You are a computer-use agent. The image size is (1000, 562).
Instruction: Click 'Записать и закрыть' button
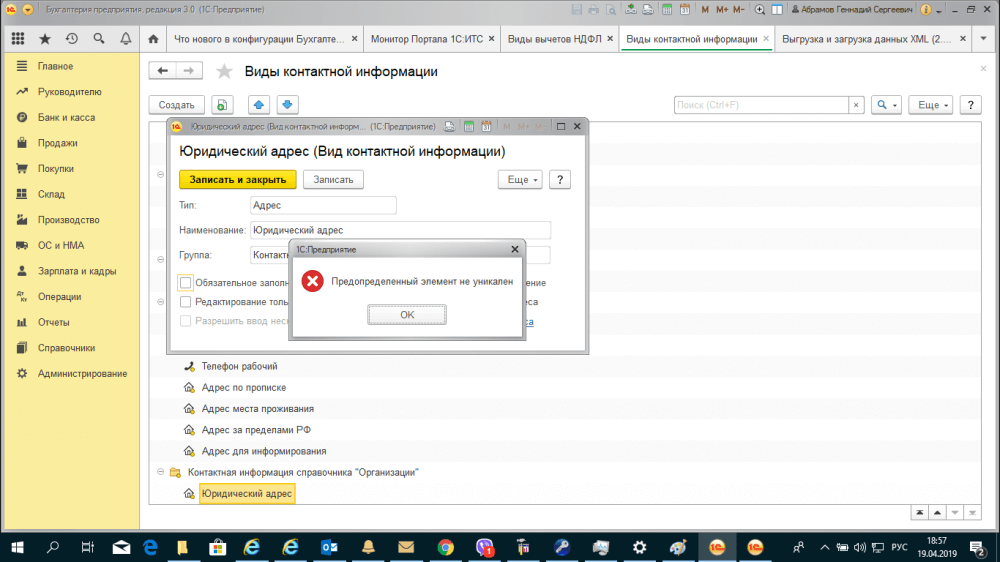(x=237, y=179)
